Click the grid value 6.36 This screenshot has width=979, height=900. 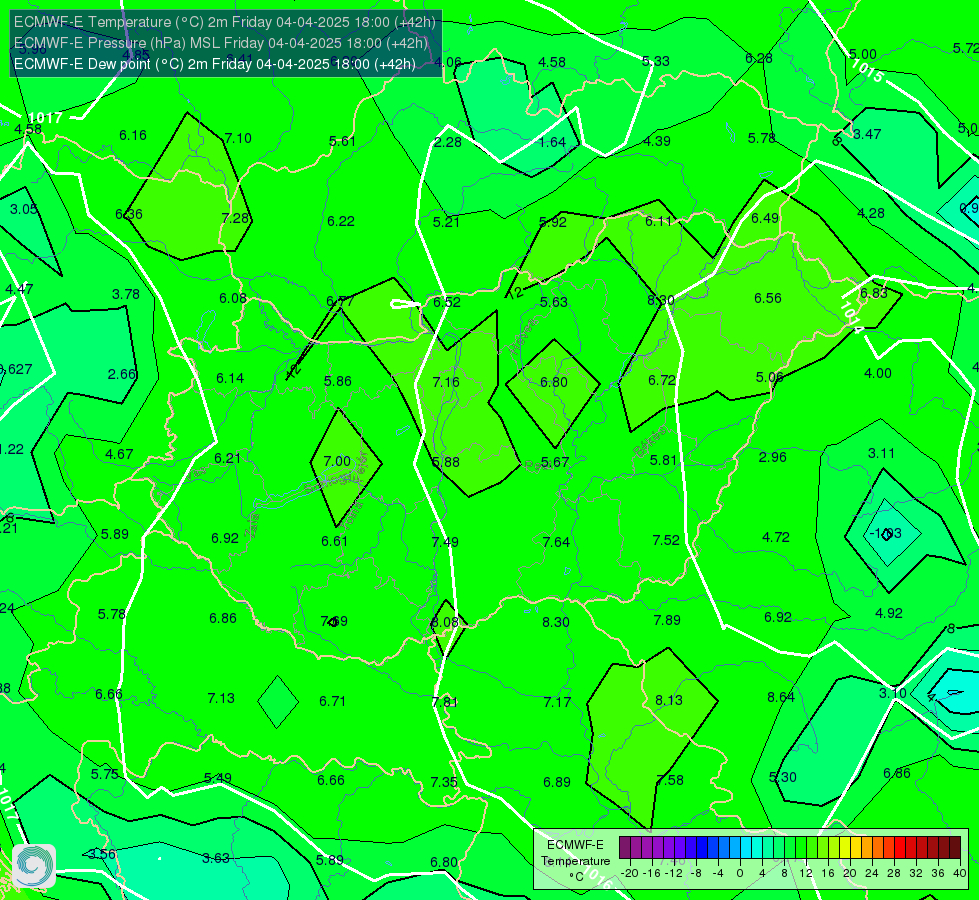(129, 214)
